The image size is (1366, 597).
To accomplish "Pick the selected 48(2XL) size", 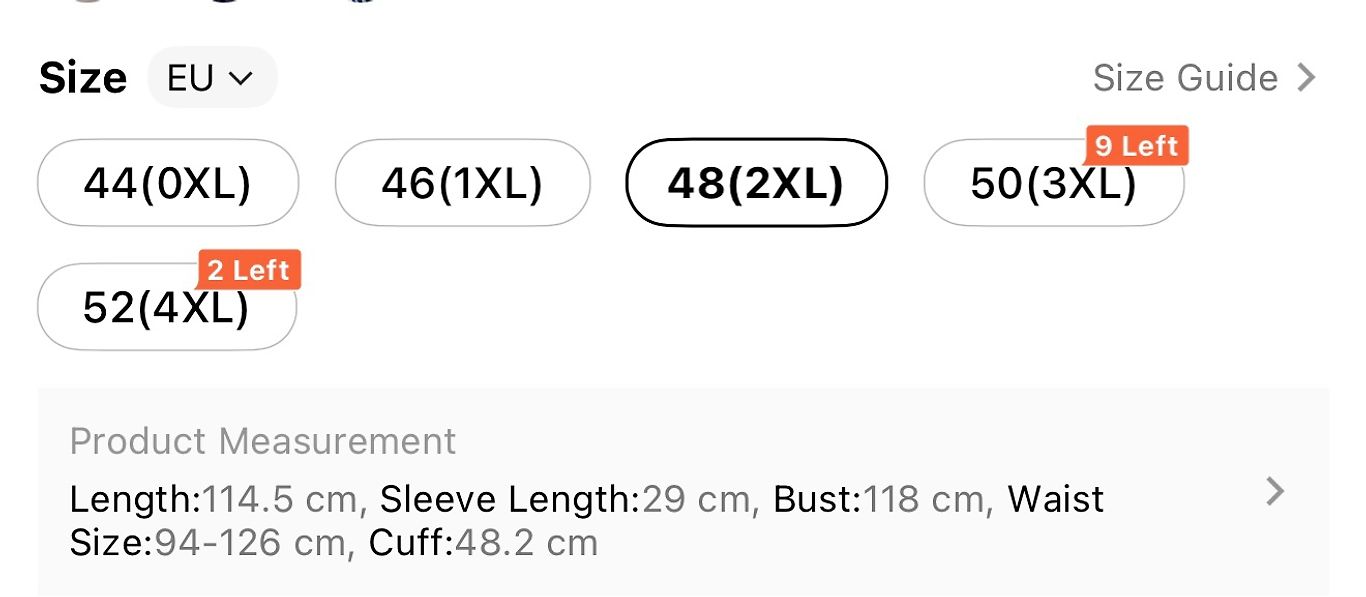I will pyautogui.click(x=756, y=183).
